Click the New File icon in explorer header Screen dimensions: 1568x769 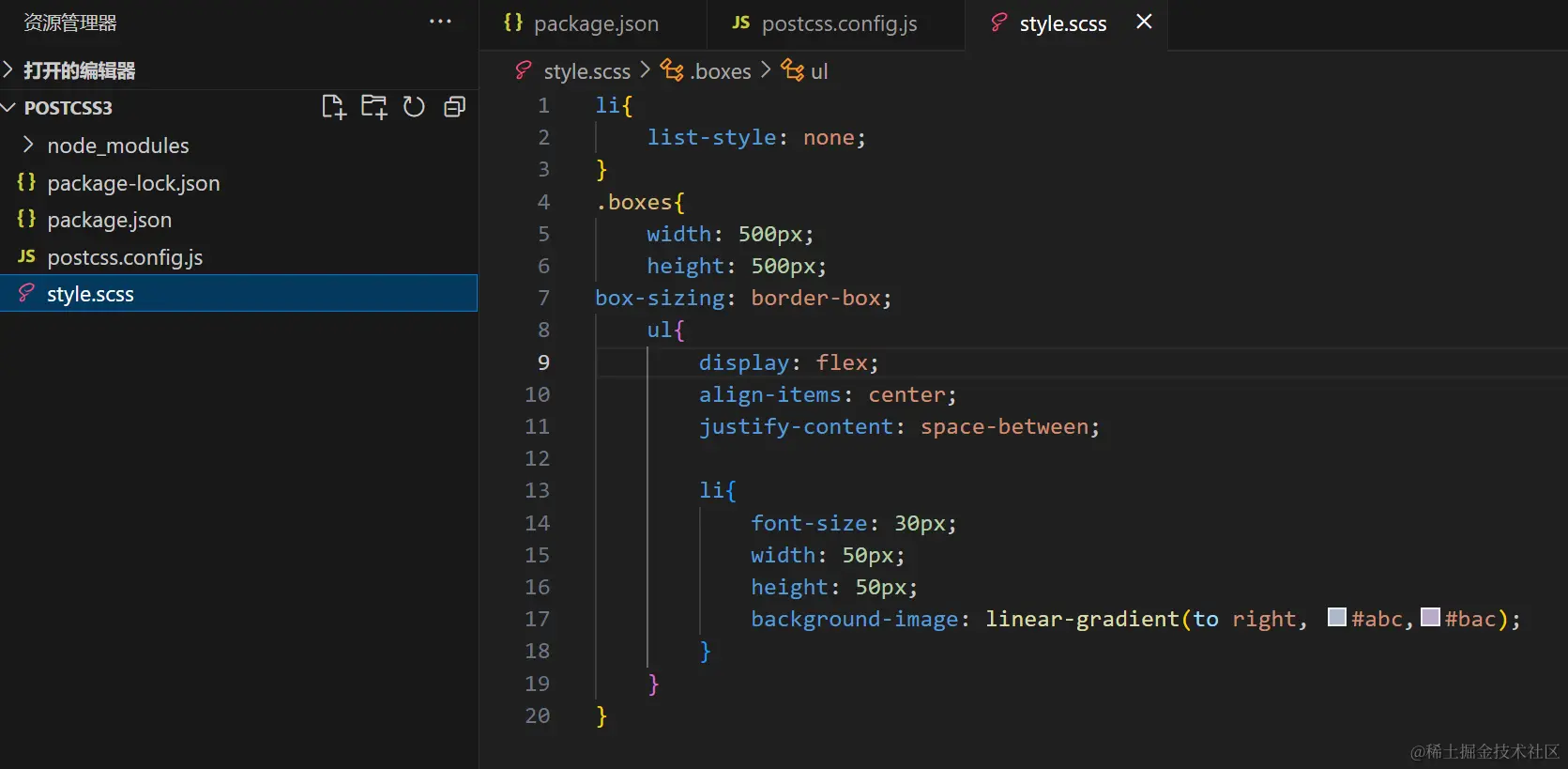pyautogui.click(x=334, y=107)
